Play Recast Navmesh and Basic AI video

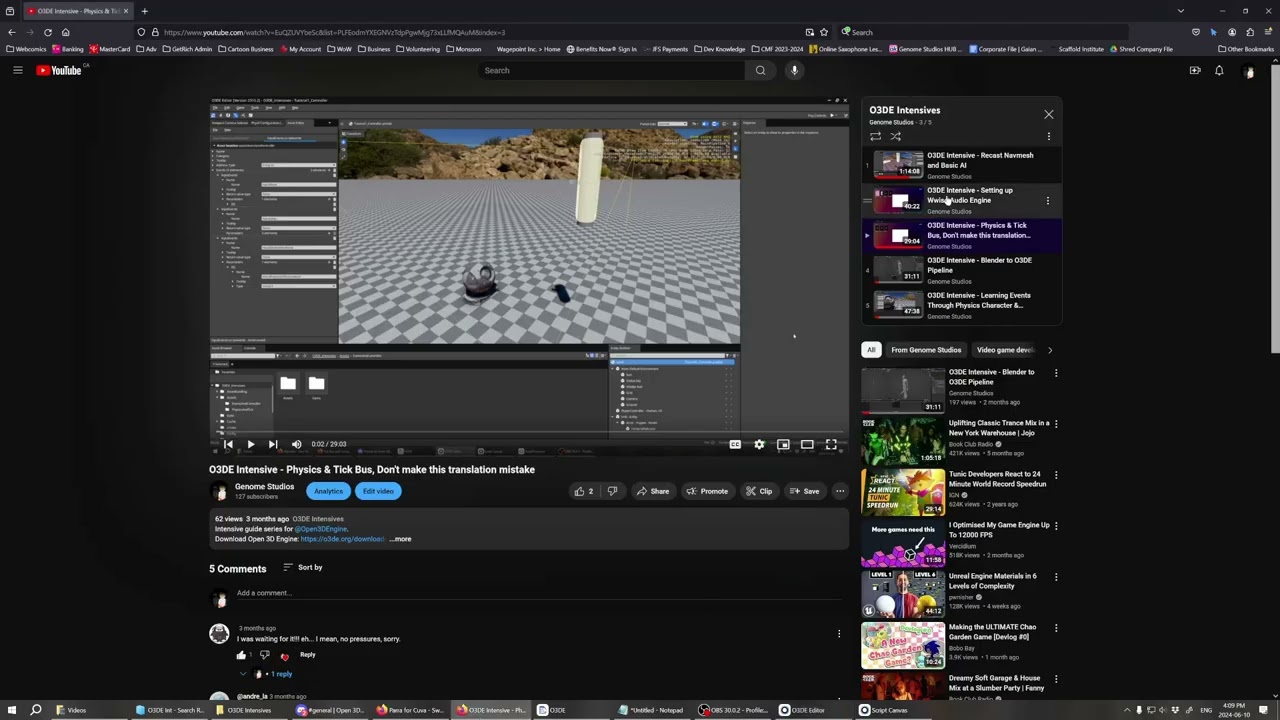click(961, 165)
